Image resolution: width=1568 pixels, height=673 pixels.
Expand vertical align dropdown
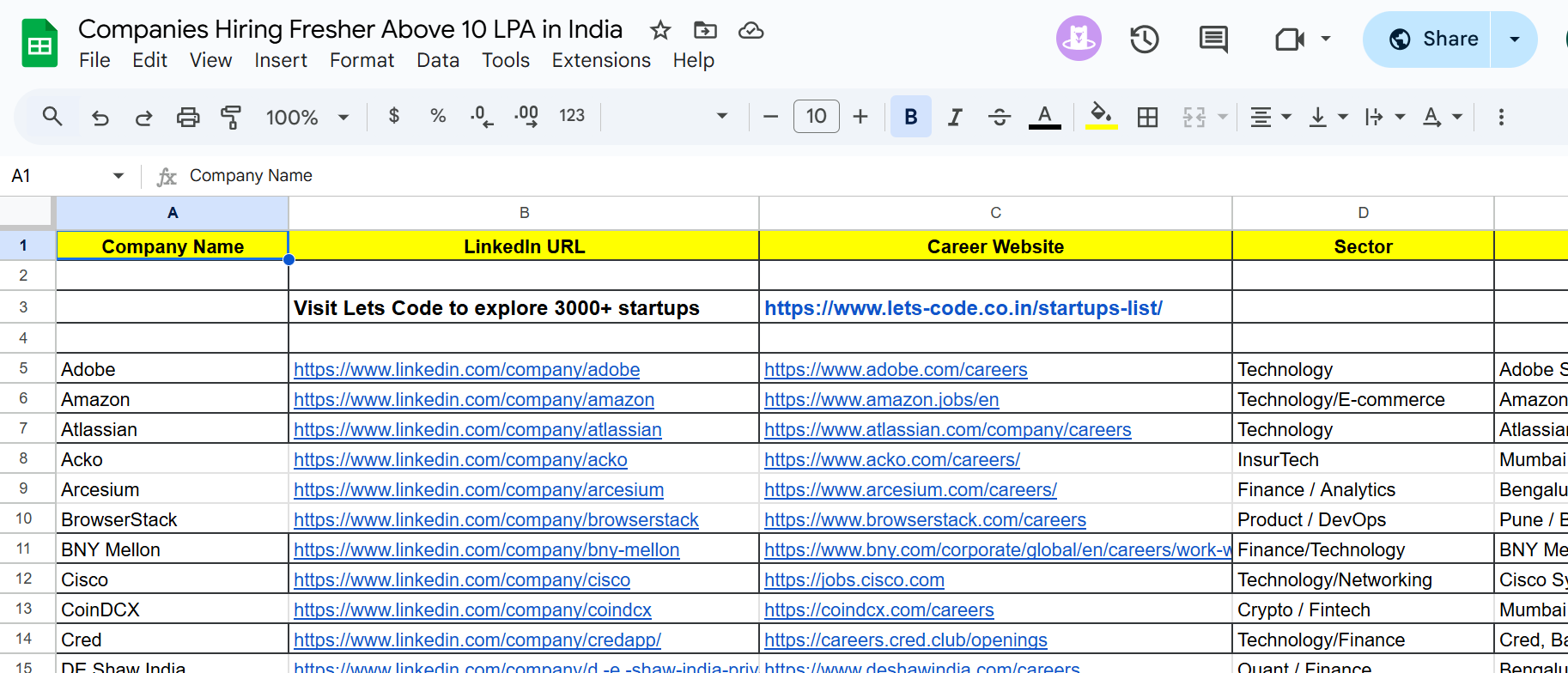[x=1343, y=117]
